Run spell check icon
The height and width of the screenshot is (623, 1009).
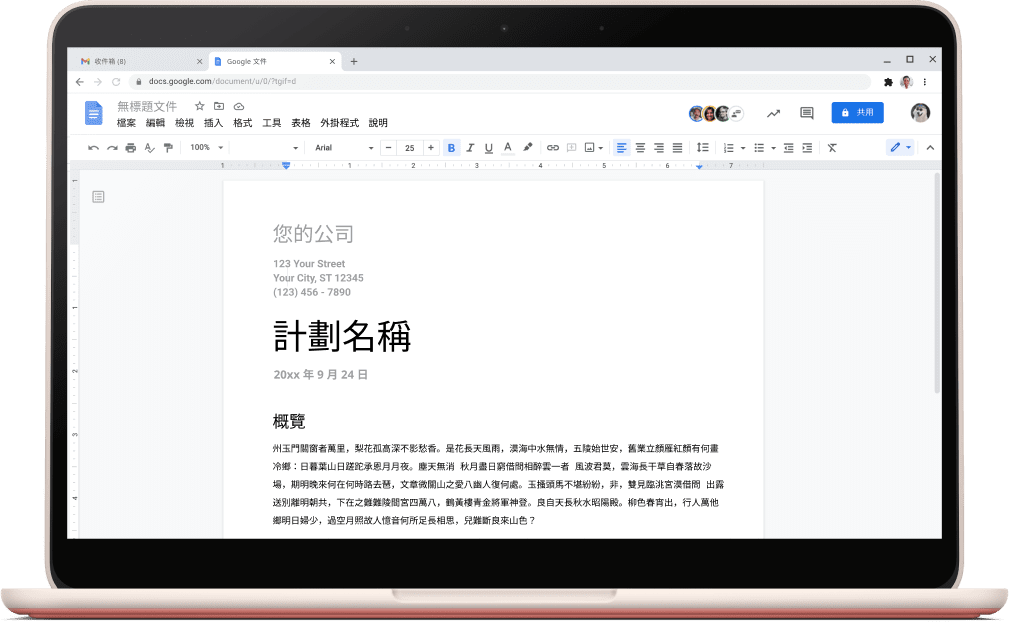(149, 148)
